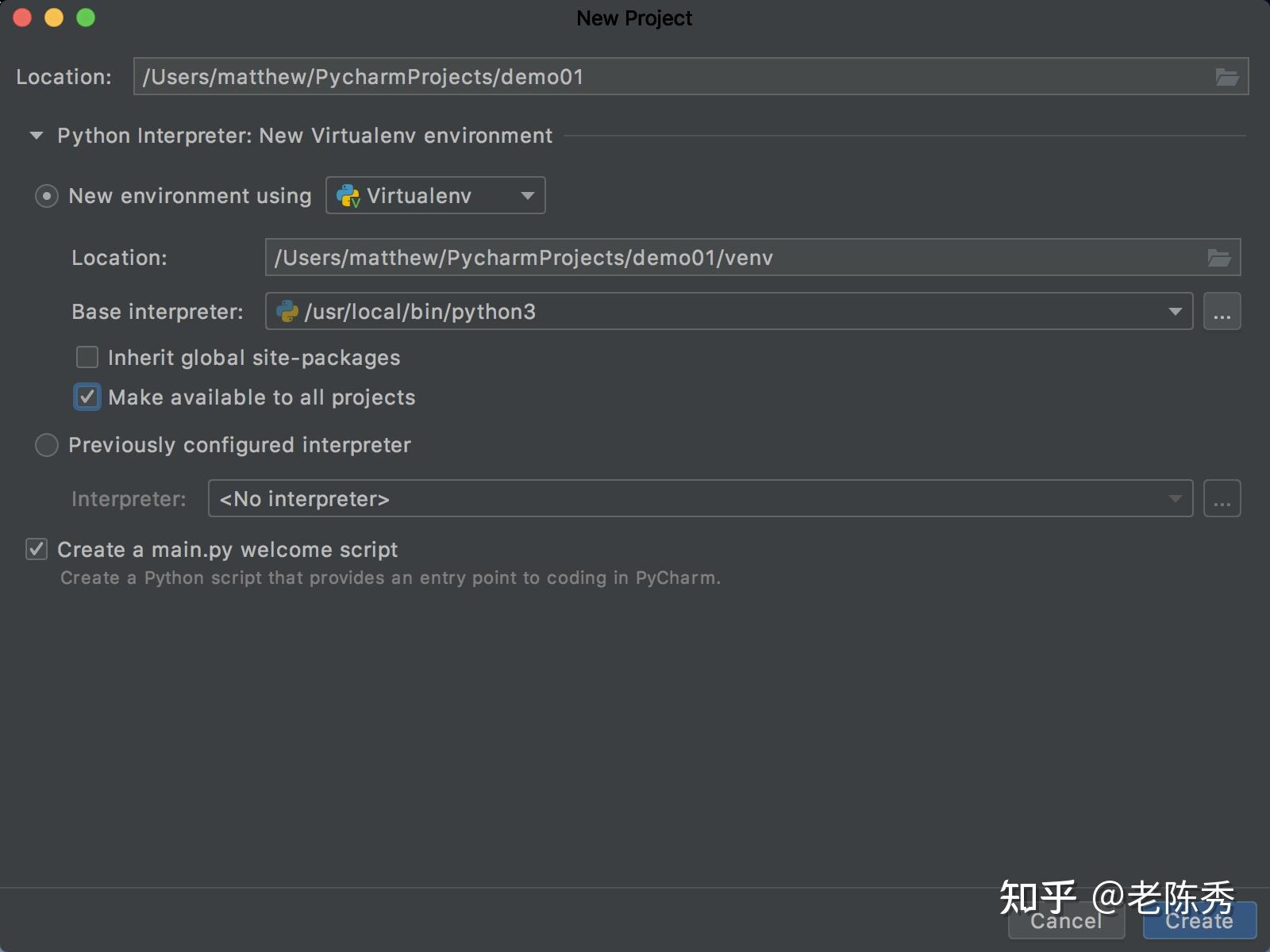Select the New environment using radio button
1270x952 pixels.
(x=47, y=195)
